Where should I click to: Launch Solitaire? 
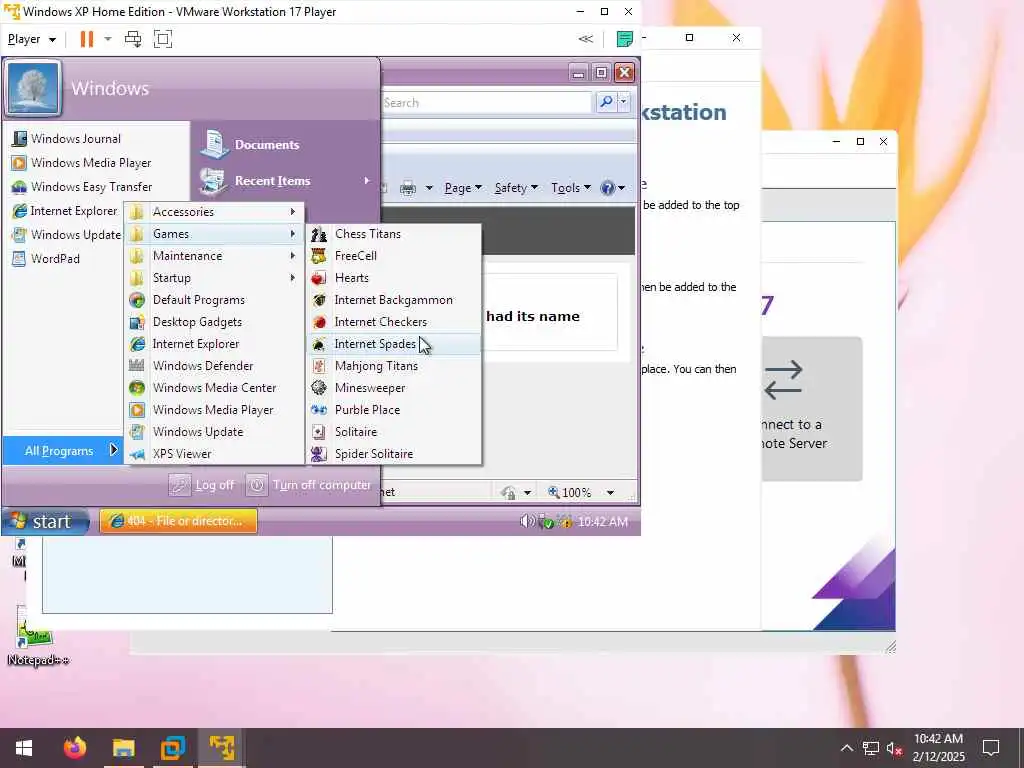click(394, 432)
